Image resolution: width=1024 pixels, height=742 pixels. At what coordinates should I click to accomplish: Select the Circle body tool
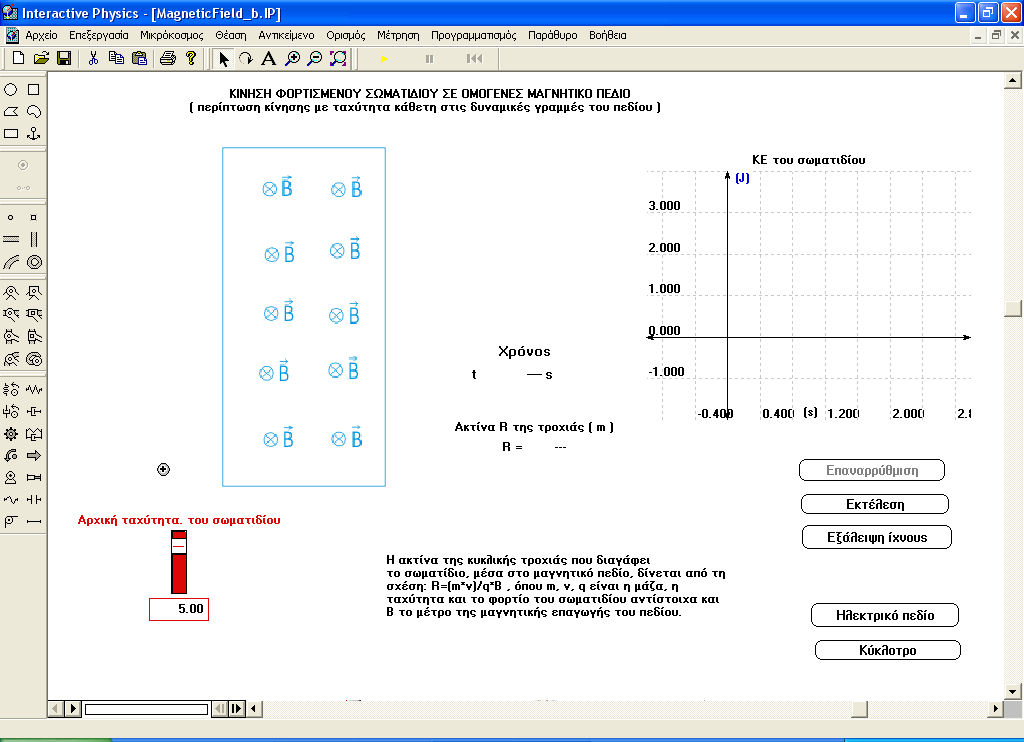pyautogui.click(x=11, y=89)
